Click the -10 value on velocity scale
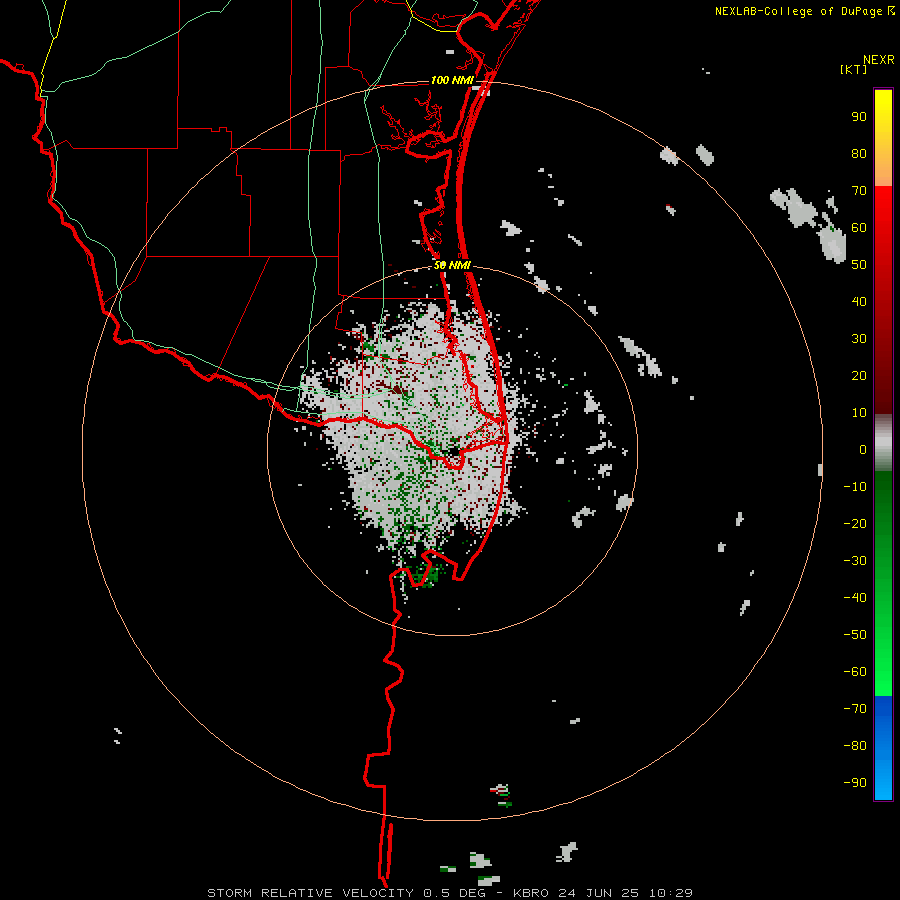This screenshot has height=900, width=900. pyautogui.click(x=855, y=487)
